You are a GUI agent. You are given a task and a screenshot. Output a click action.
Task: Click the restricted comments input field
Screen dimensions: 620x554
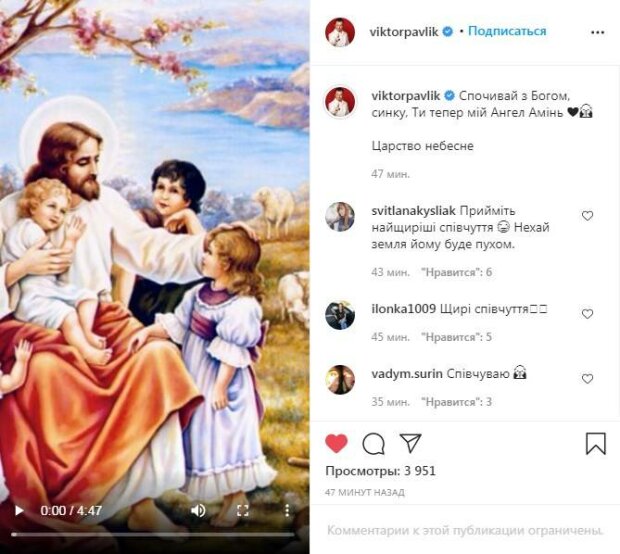pos(465,529)
